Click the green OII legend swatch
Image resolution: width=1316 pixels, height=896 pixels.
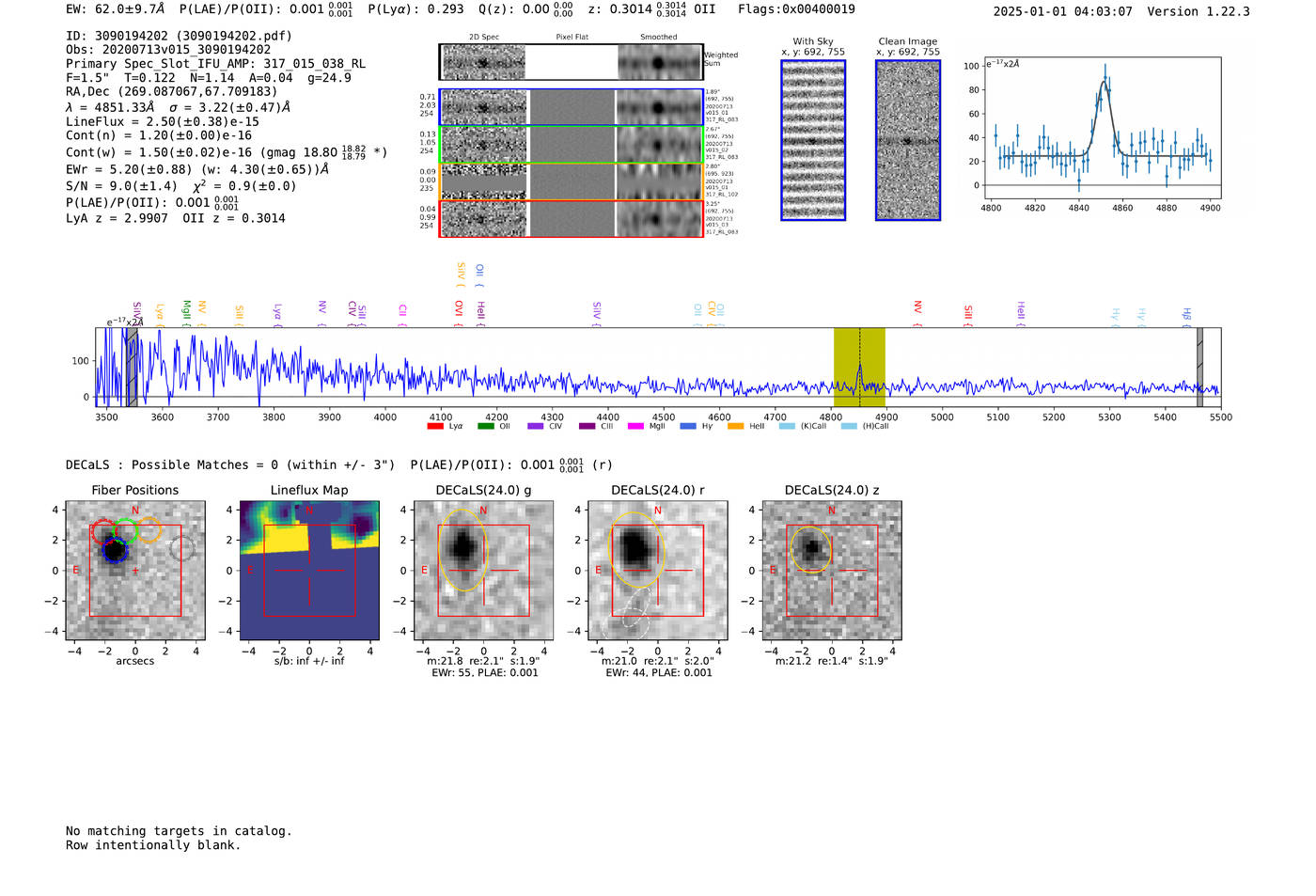[485, 426]
